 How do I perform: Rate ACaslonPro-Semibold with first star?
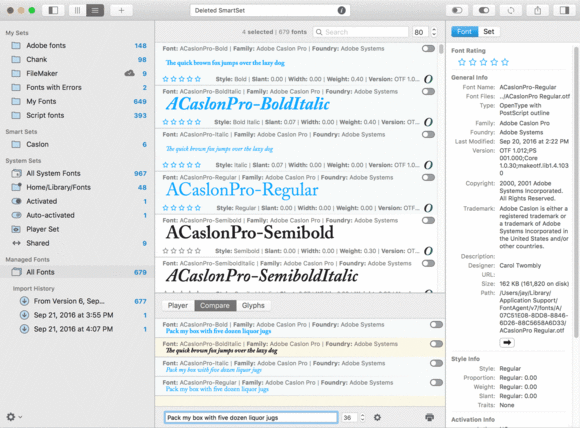[165, 251]
